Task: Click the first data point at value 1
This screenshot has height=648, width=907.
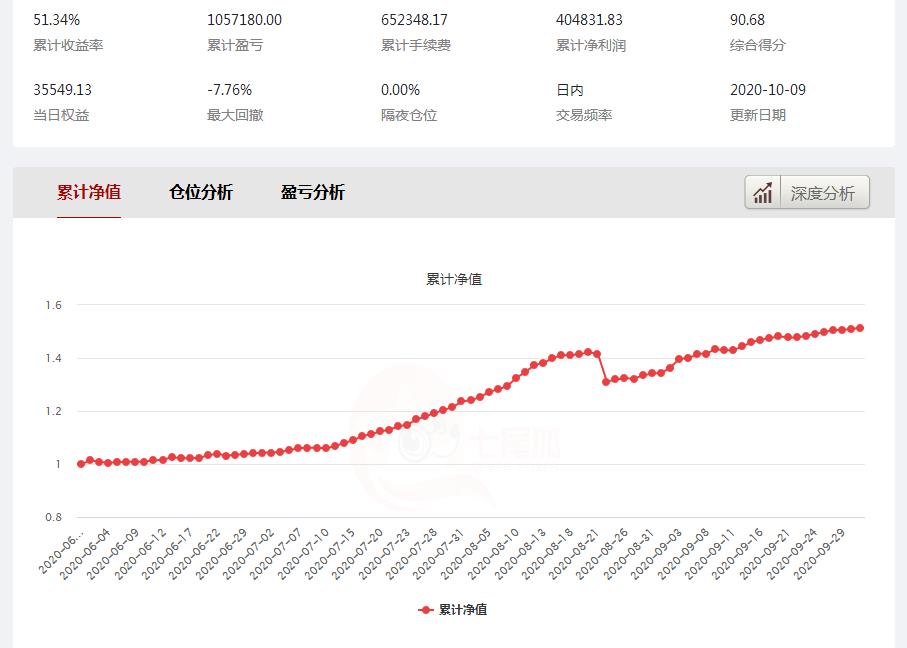Action: [x=81, y=464]
